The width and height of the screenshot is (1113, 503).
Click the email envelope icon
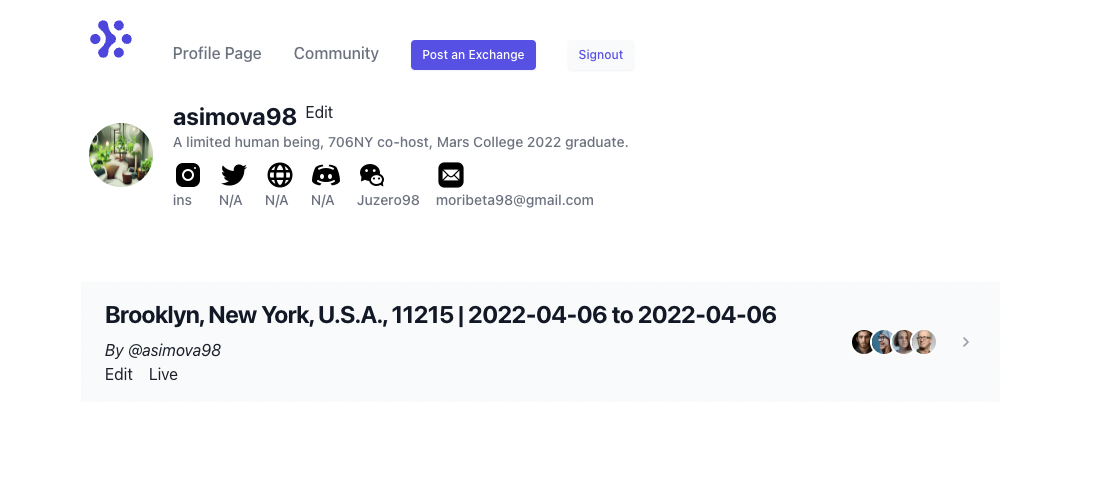click(x=451, y=175)
